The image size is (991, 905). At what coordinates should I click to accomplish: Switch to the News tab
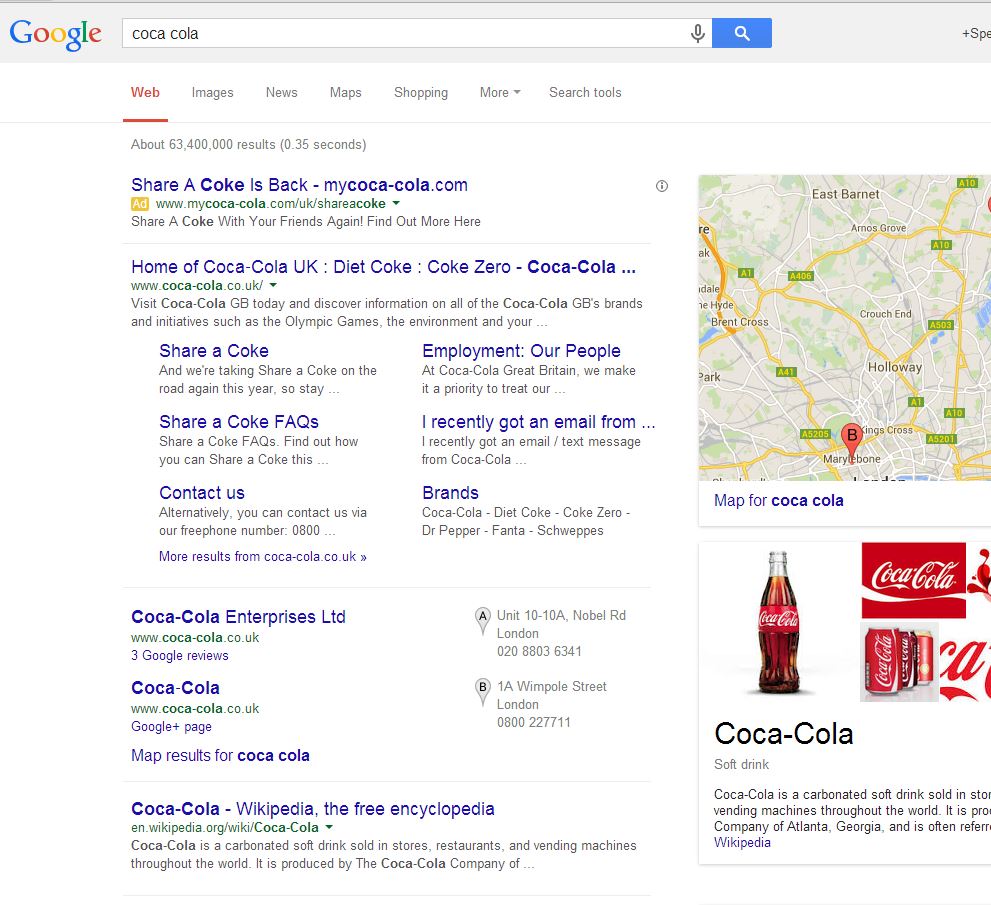click(x=281, y=92)
